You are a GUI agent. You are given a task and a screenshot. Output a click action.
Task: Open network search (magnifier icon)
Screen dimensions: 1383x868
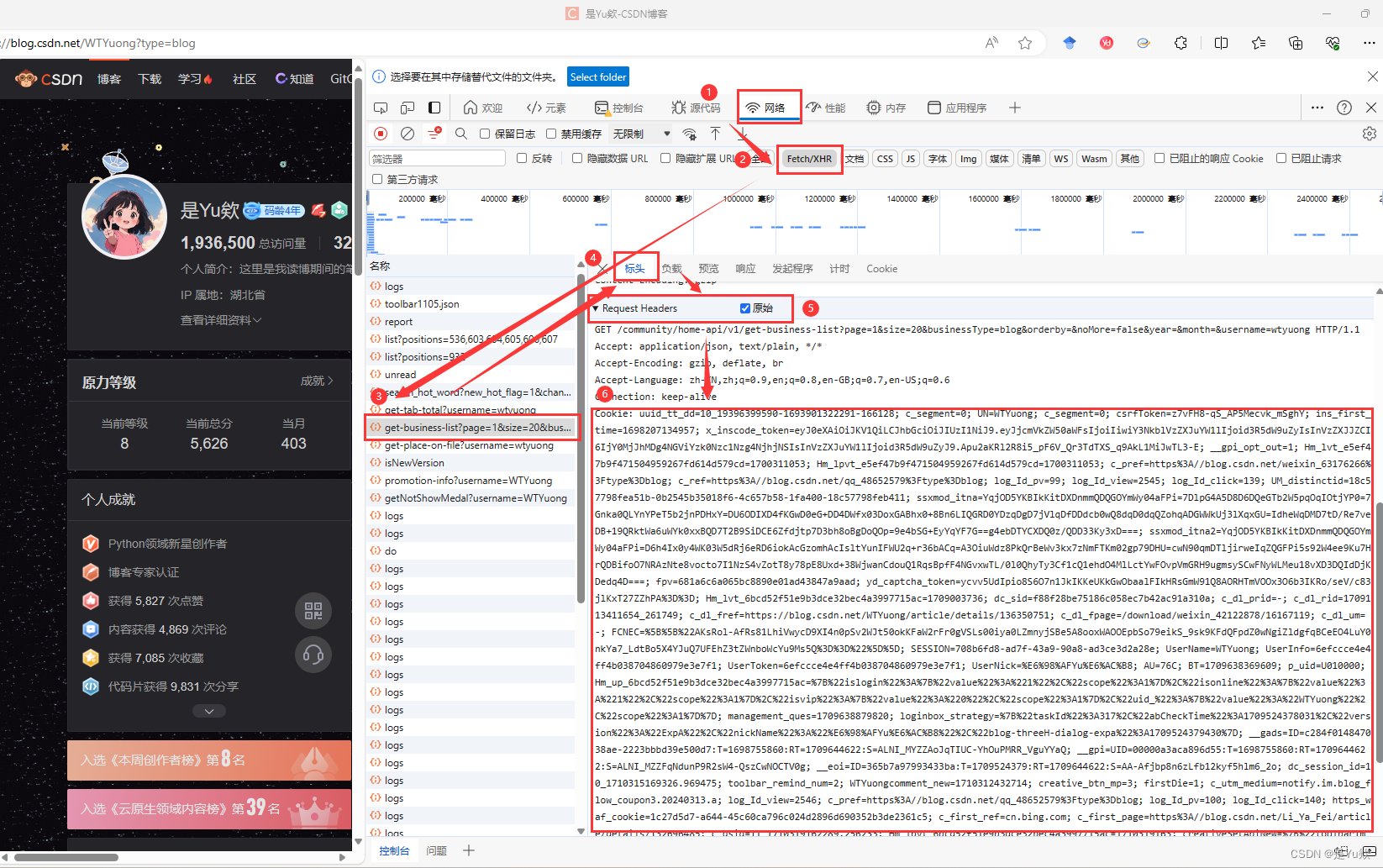(x=461, y=134)
